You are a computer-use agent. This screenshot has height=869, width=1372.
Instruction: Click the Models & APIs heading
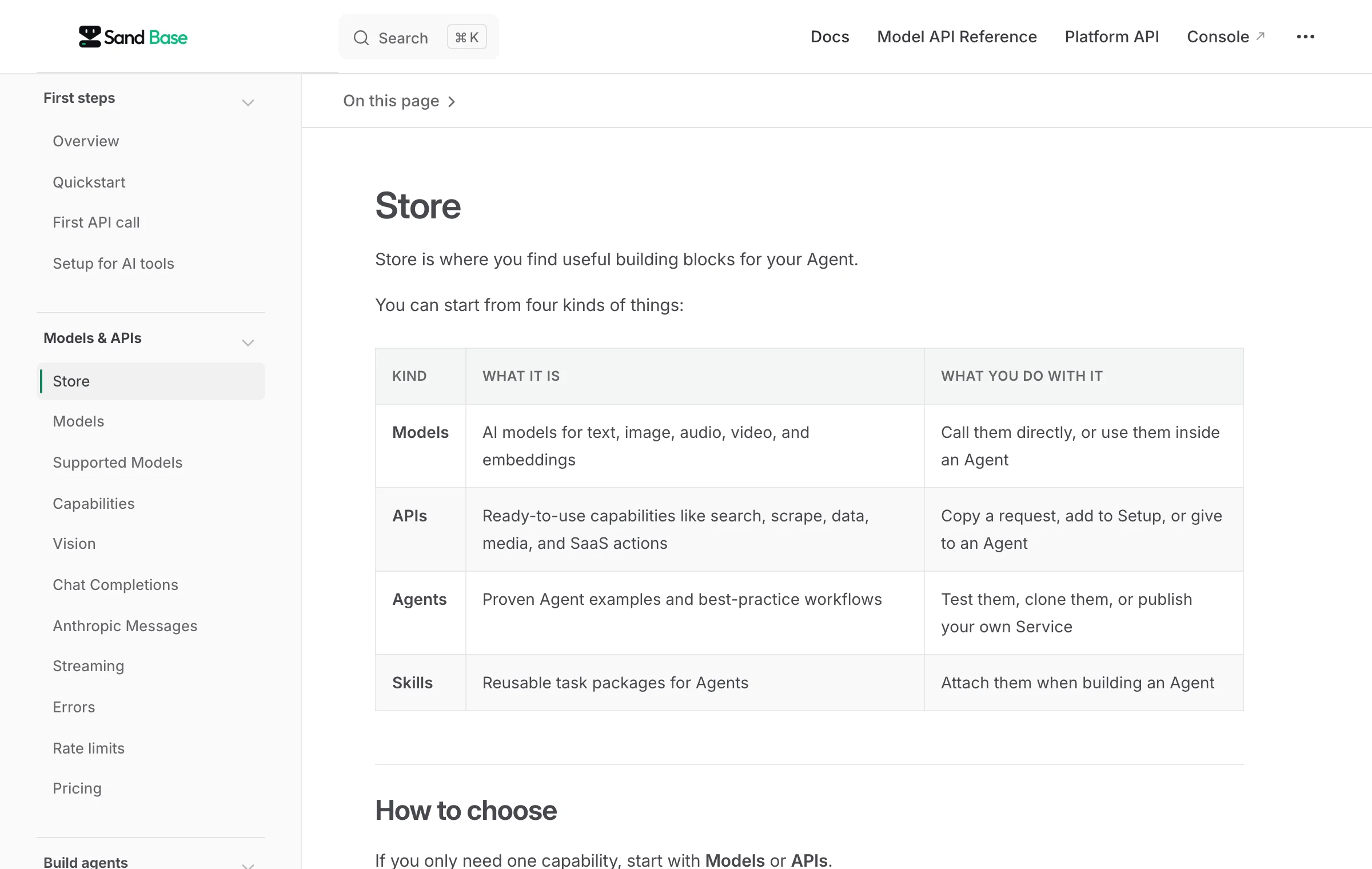click(92, 338)
